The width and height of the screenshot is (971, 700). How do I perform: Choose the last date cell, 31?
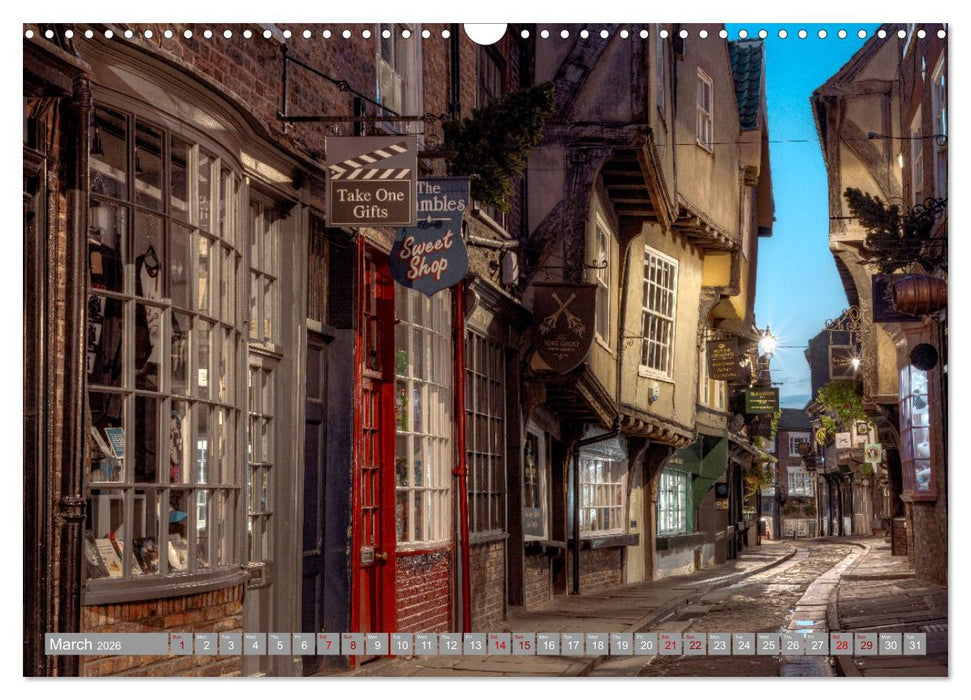click(914, 644)
